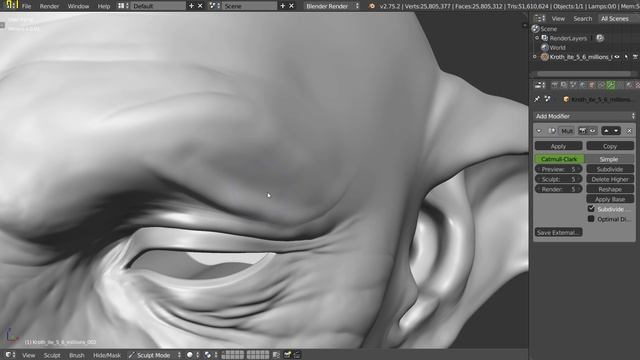This screenshot has height=360, width=640.
Task: Open the outliner View menu
Action: pos(558,19)
